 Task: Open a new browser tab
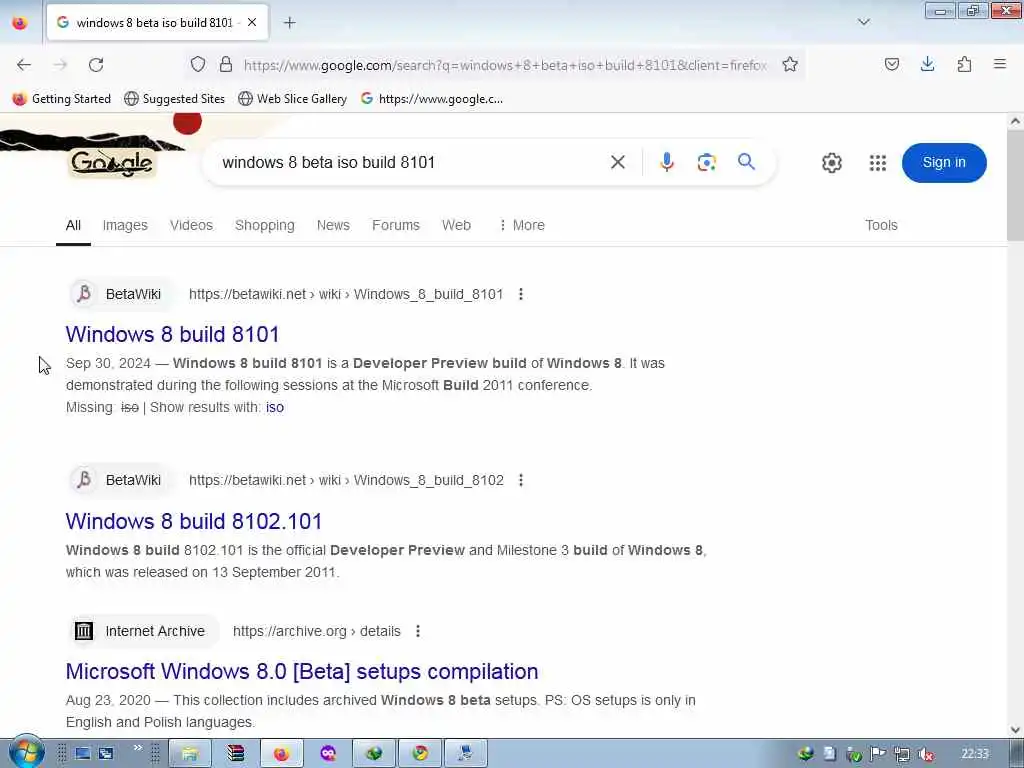coord(289,23)
